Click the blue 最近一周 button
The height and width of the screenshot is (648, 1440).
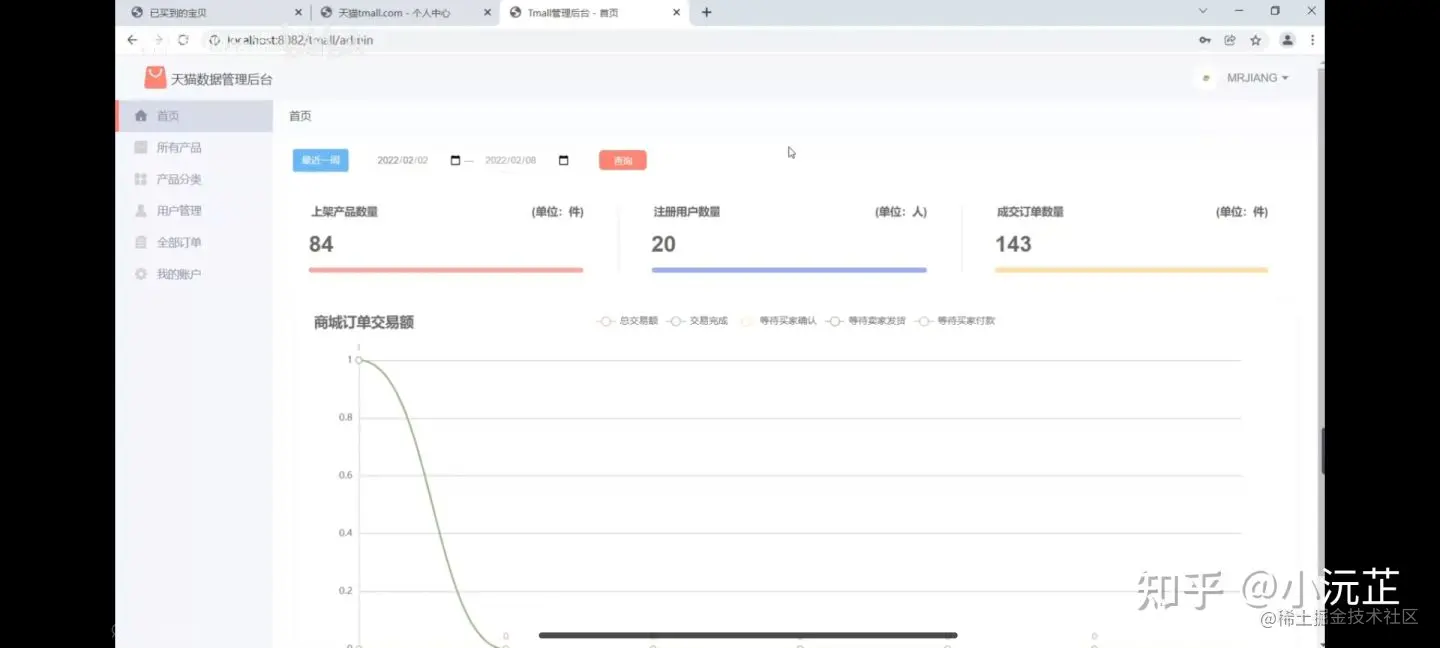coord(320,160)
